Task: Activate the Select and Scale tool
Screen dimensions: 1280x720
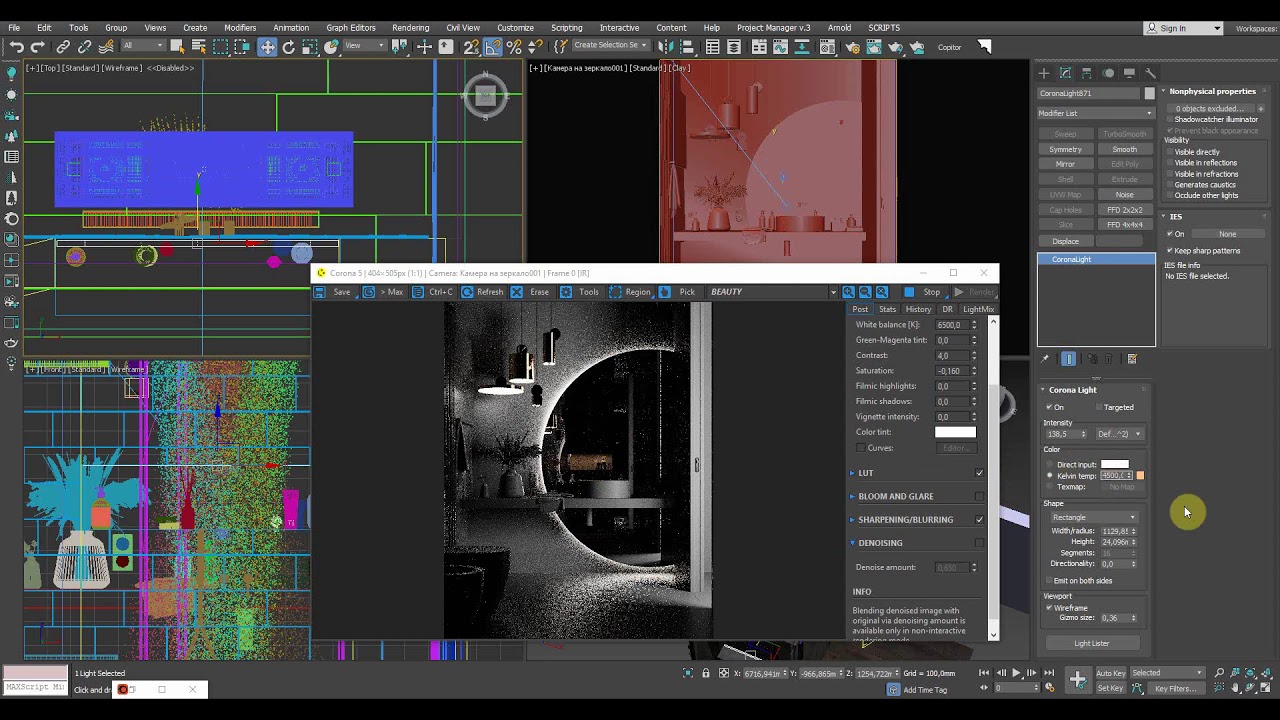Action: [x=311, y=47]
